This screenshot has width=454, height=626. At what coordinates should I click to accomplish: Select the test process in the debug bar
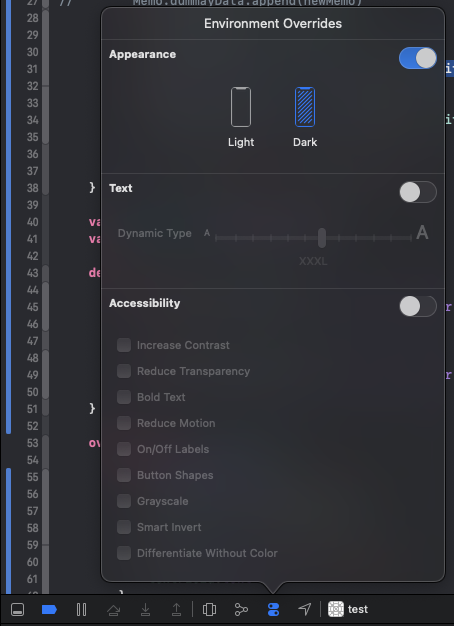348,609
